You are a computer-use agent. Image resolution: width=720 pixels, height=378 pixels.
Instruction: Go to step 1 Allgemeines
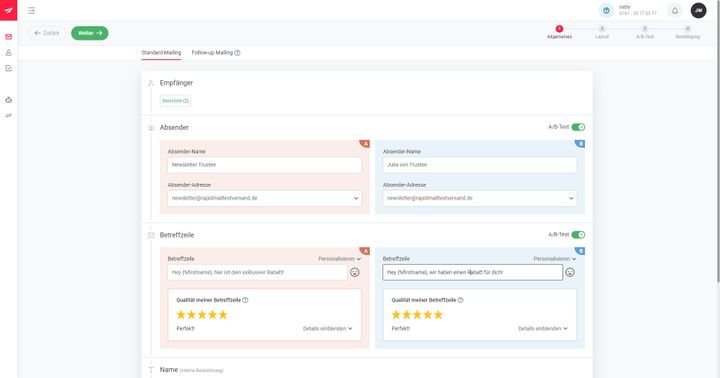[559, 32]
